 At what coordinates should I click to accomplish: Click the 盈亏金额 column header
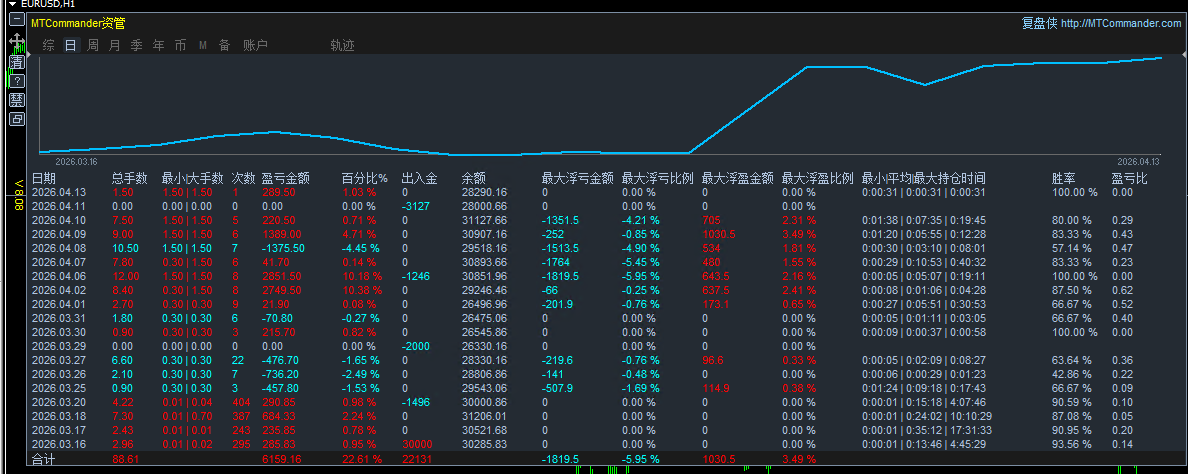285,178
